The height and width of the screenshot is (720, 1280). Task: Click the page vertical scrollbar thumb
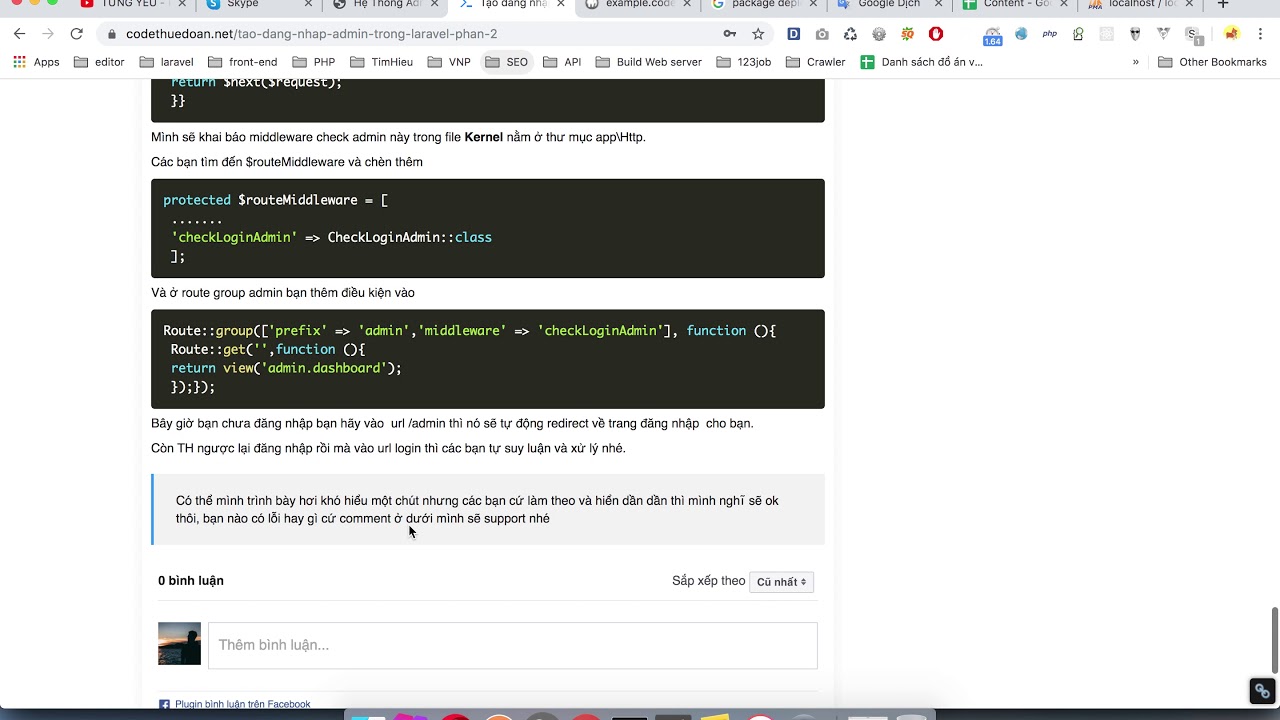(x=1274, y=640)
